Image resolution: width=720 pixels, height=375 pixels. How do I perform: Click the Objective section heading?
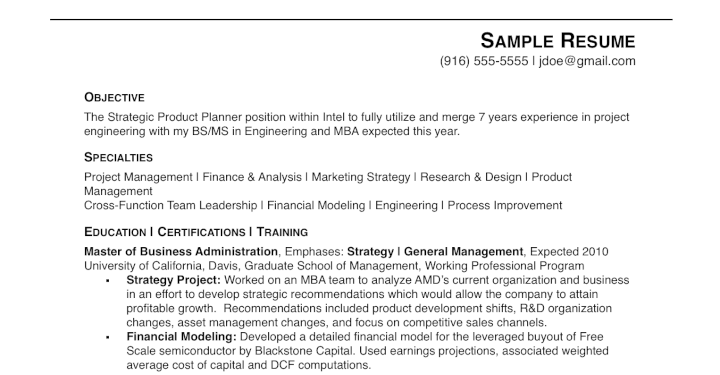(x=114, y=97)
